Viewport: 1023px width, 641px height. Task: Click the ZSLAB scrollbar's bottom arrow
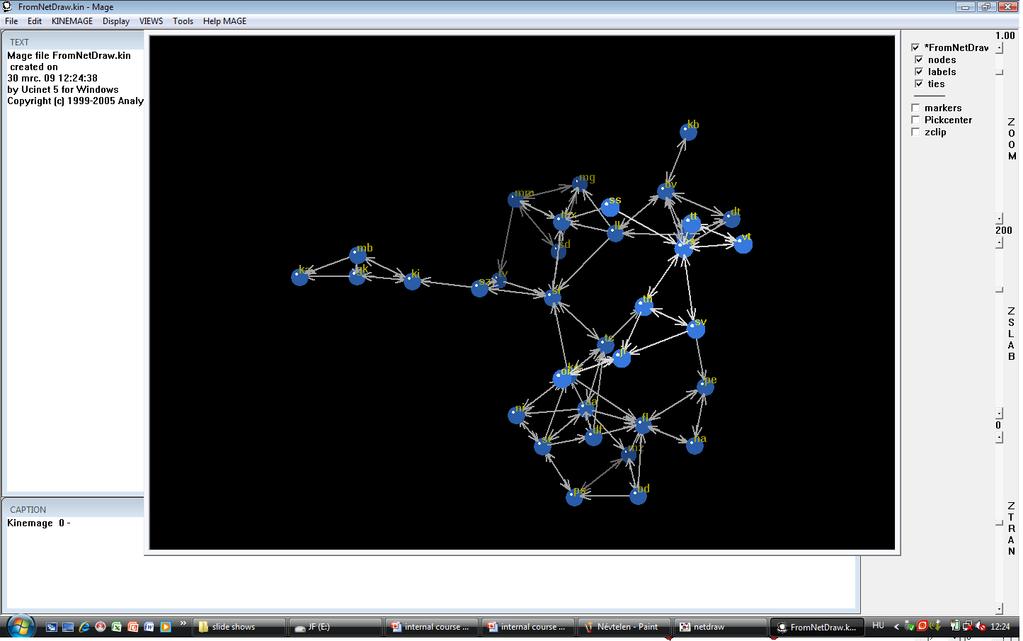1000,413
